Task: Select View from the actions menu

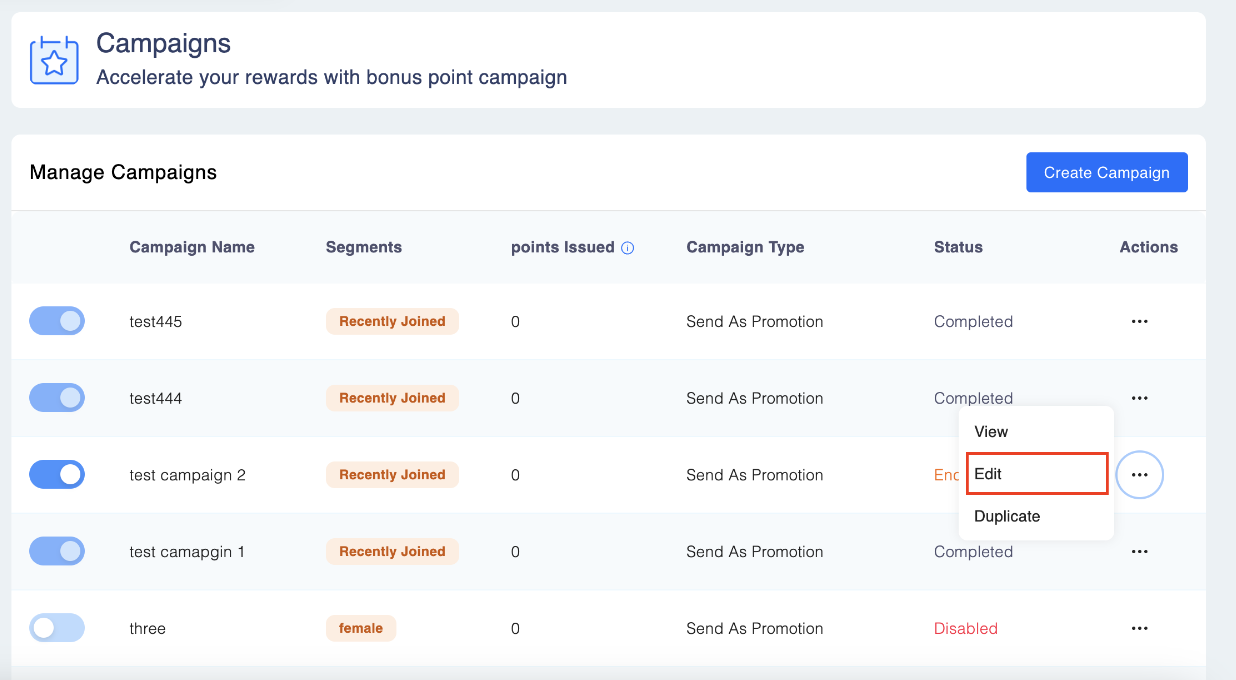Action: [x=991, y=432]
